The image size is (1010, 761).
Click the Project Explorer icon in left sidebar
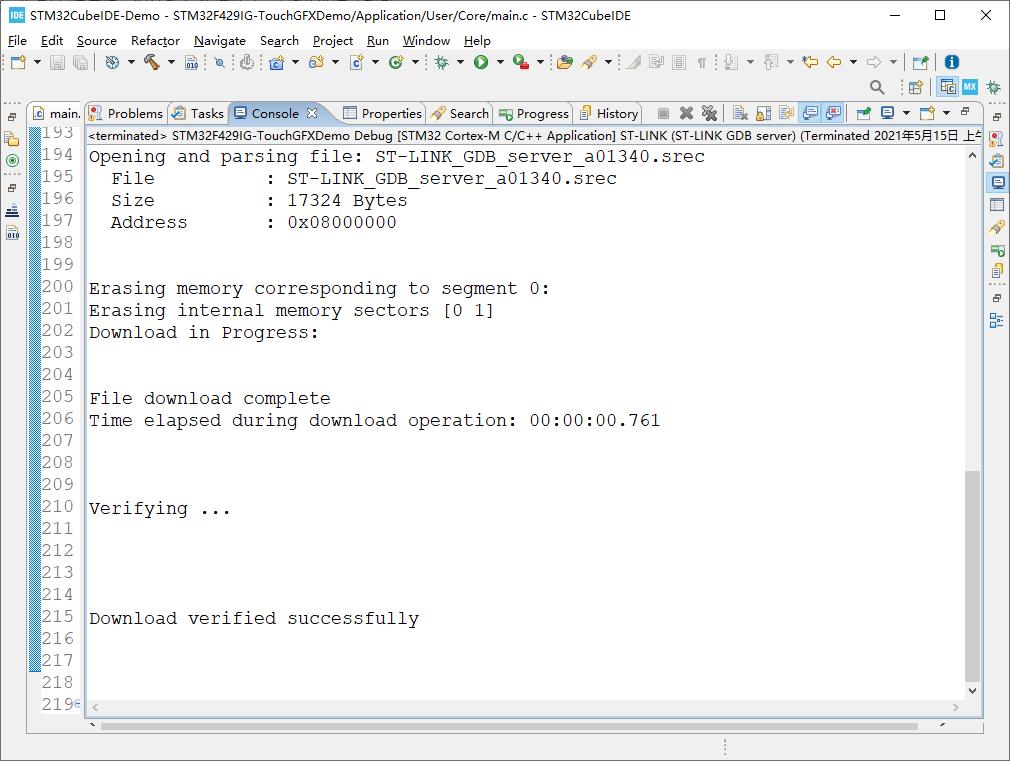[12, 139]
